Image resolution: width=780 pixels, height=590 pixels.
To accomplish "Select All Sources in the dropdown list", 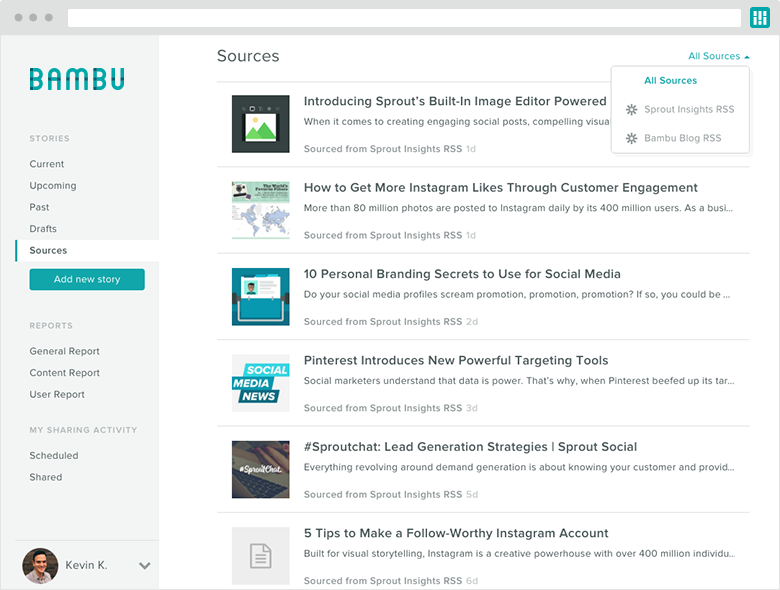I will coord(670,81).
